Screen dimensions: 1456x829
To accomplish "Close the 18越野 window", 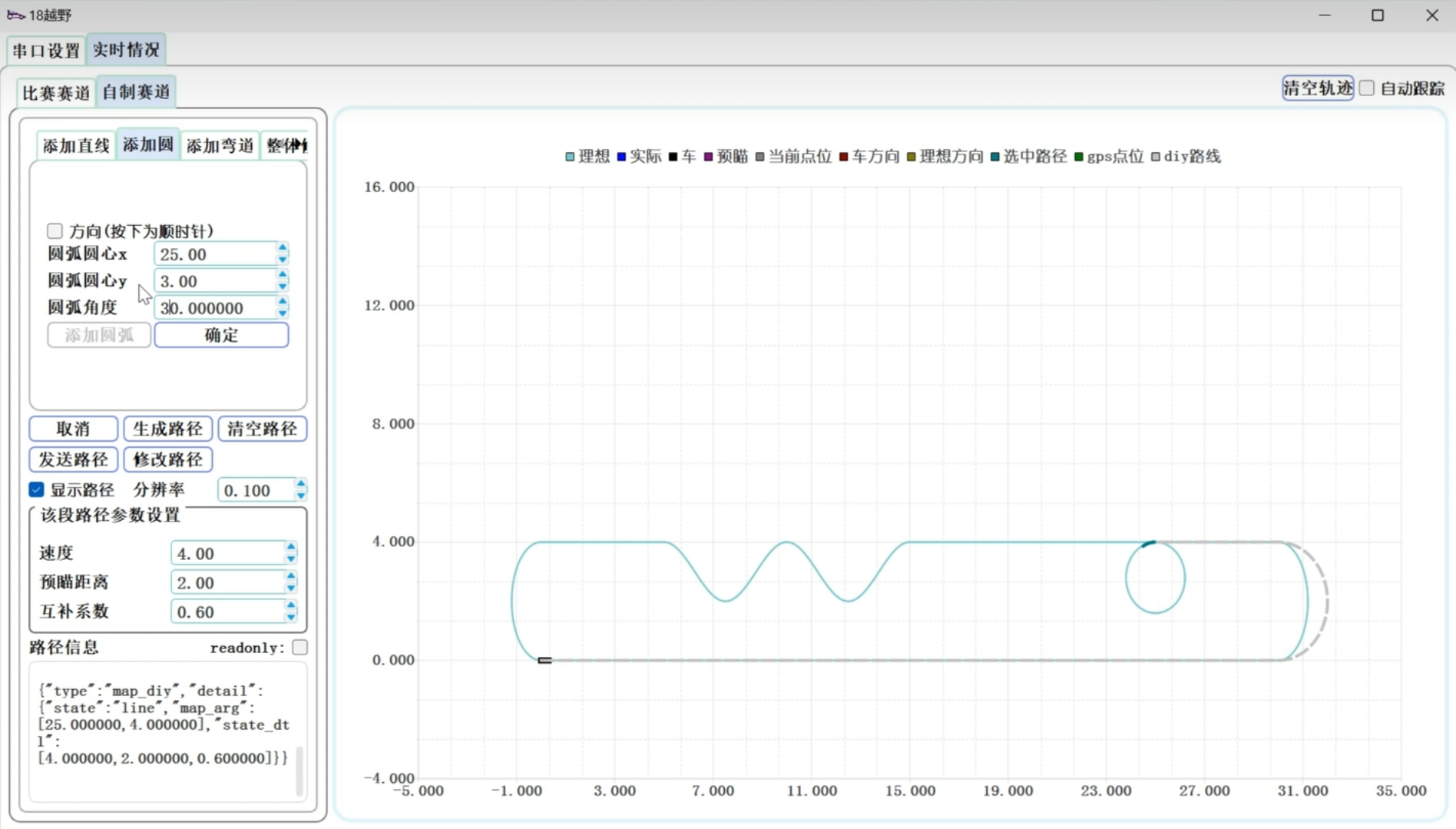I will (x=1432, y=15).
